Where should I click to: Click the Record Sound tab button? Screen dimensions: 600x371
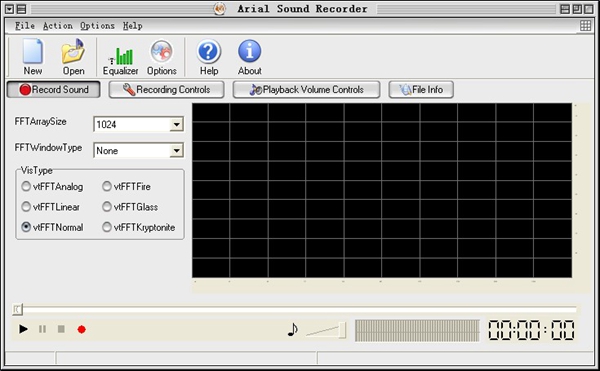click(54, 89)
